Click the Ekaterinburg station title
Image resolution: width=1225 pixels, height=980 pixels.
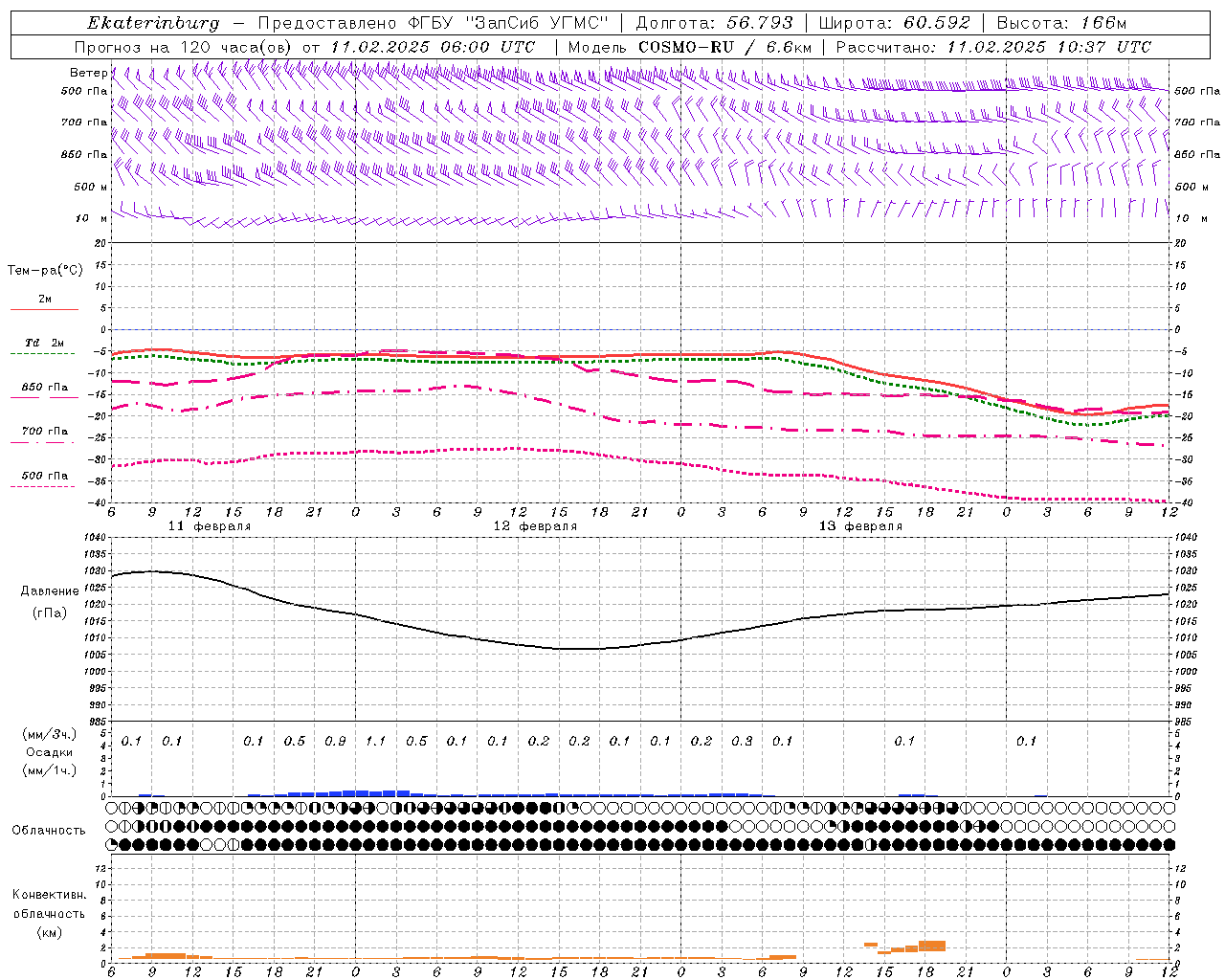click(x=153, y=23)
